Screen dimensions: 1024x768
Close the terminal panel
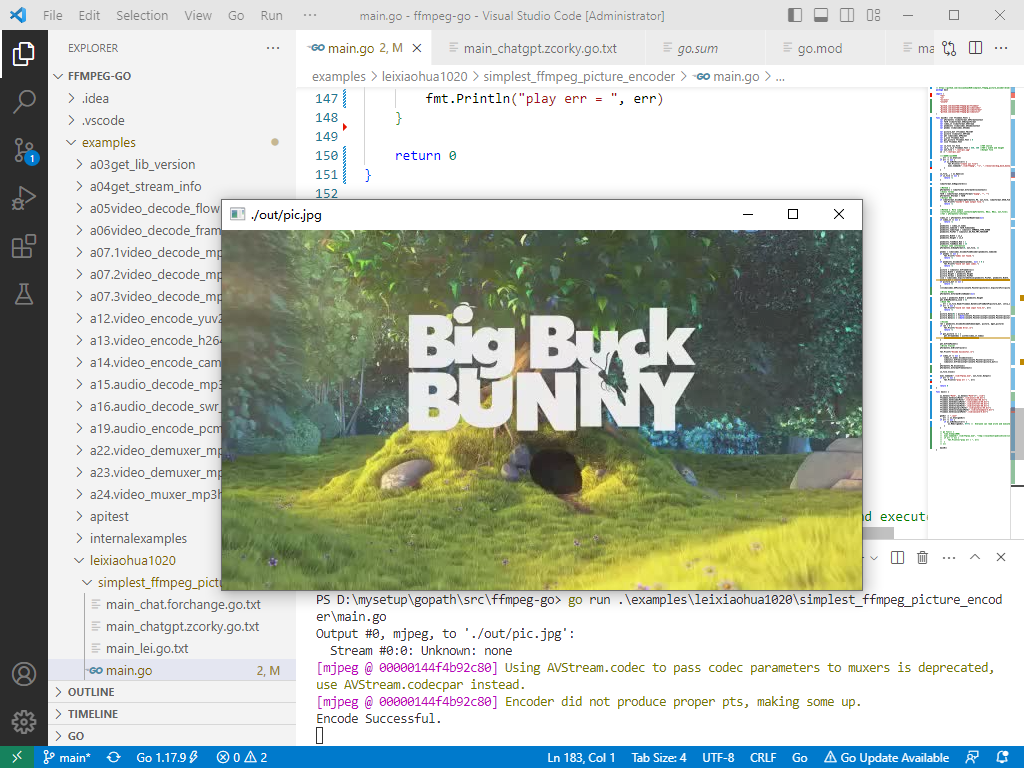click(x=1000, y=557)
